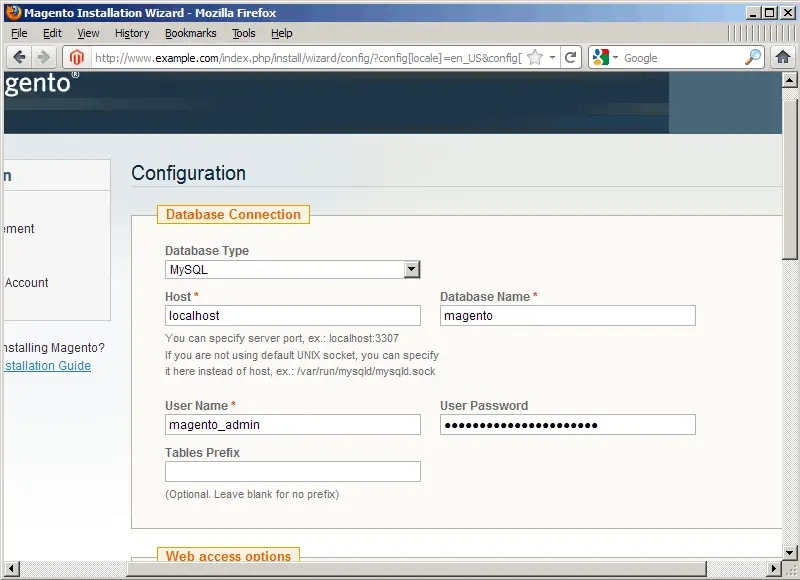Click the horizontal scrollbar left arrow

(11, 568)
